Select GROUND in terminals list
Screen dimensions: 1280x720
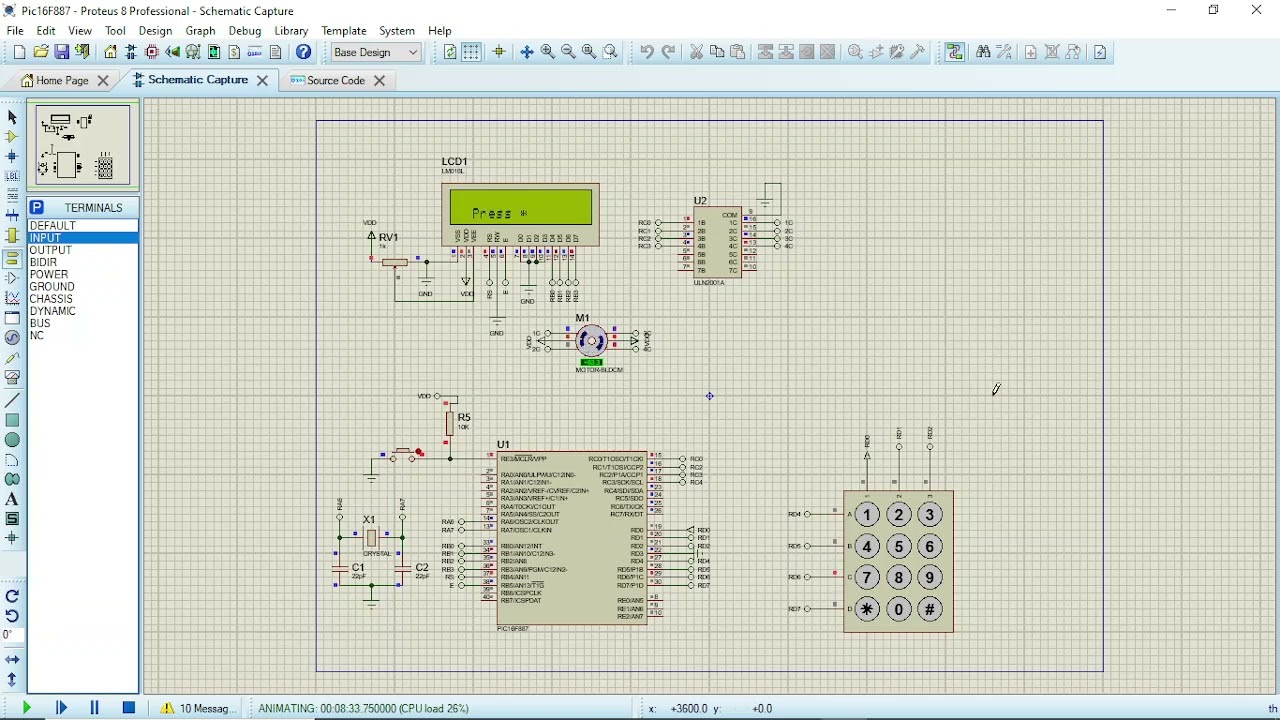point(52,287)
